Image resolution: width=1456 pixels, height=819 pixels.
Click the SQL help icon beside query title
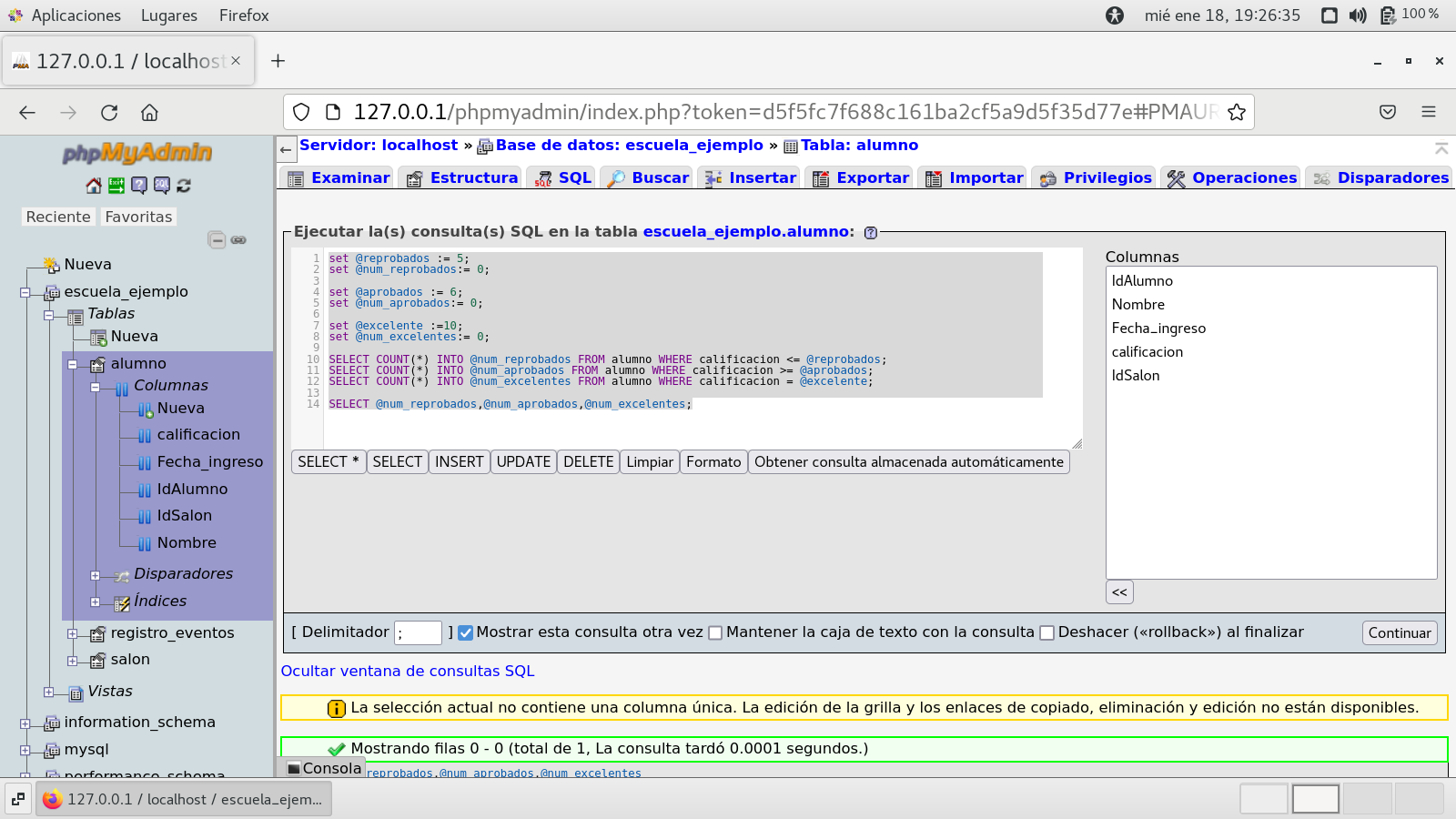(x=871, y=233)
